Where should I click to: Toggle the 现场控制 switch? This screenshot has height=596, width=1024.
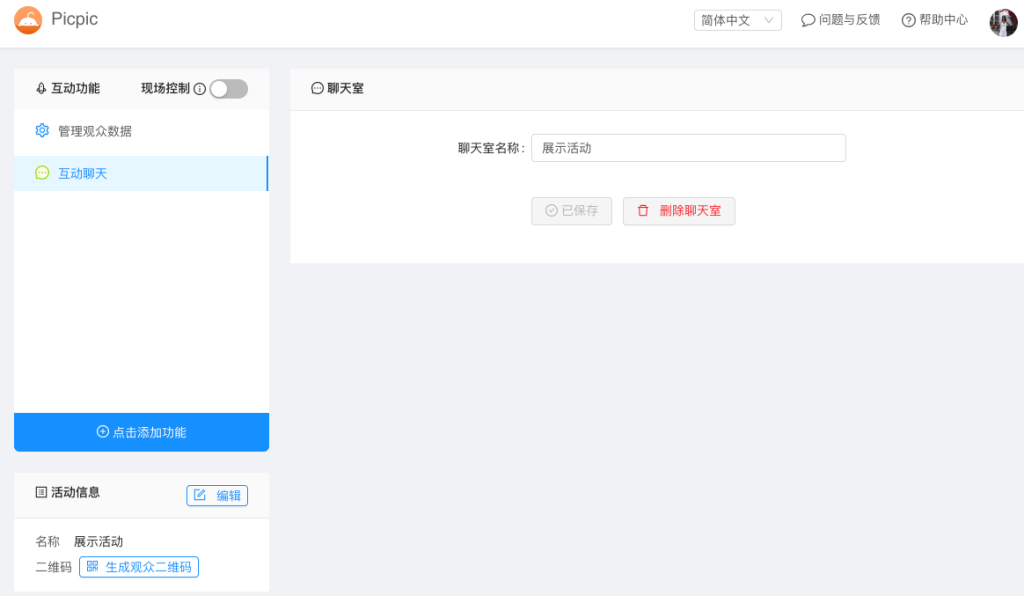pos(229,89)
